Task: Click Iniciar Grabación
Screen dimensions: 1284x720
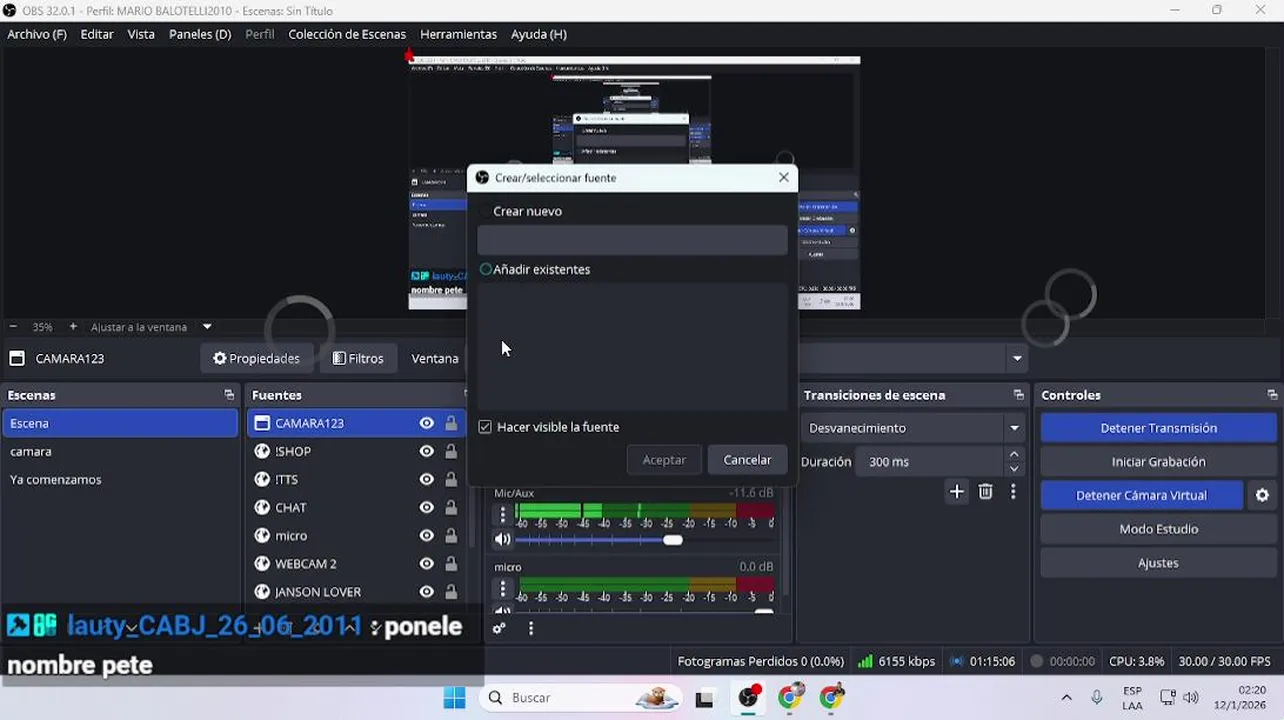Action: 1158,462
